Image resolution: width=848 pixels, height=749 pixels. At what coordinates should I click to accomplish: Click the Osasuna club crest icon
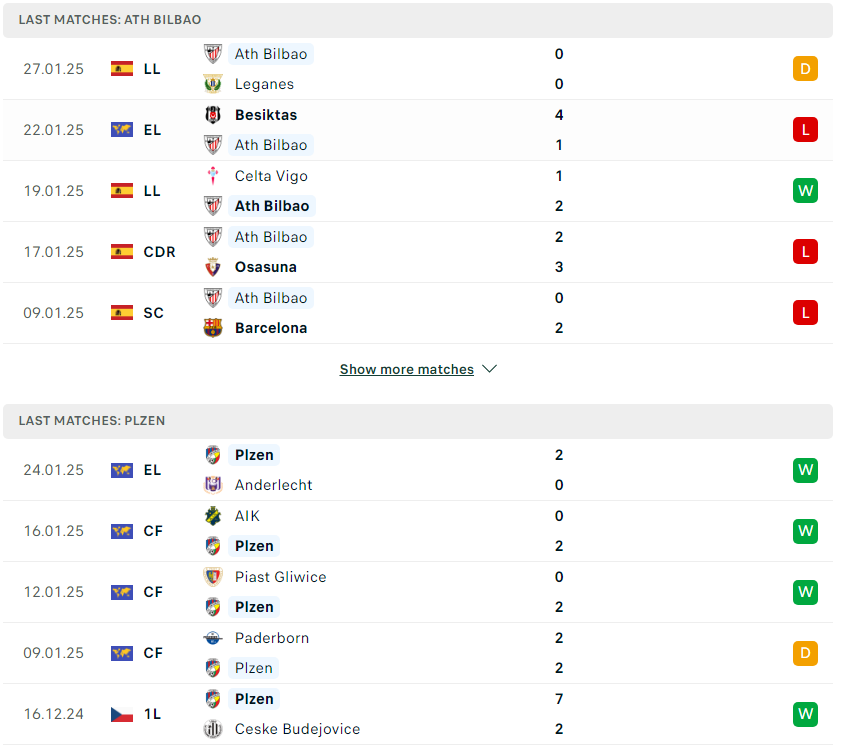click(213, 267)
